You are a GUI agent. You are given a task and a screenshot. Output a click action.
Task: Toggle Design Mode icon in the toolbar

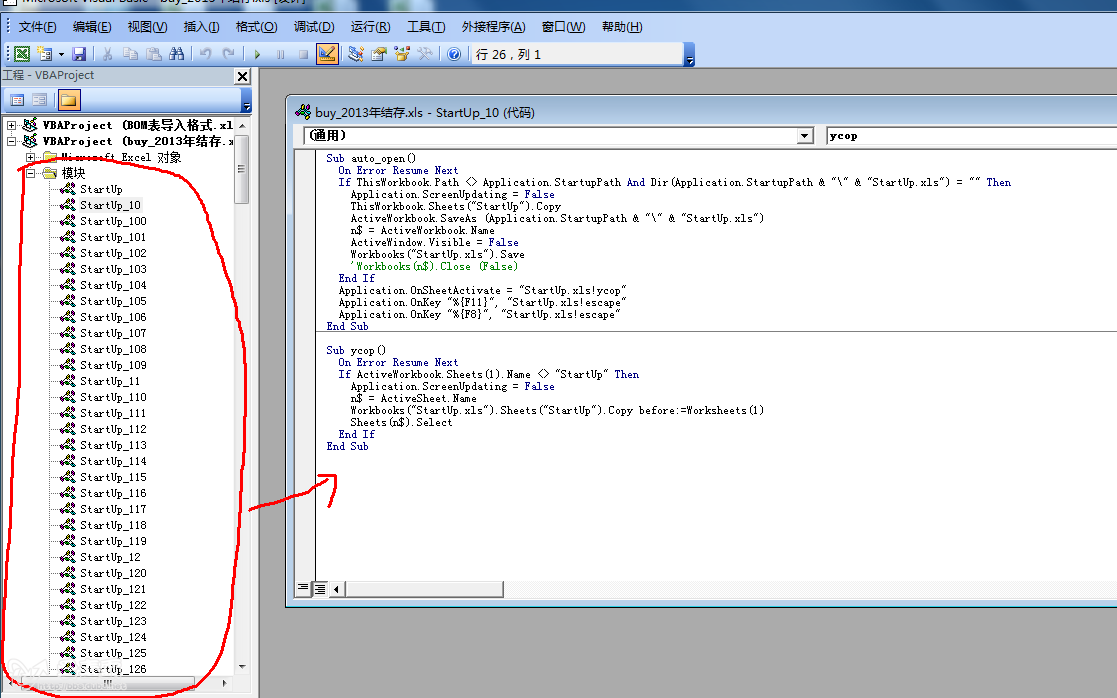point(327,54)
